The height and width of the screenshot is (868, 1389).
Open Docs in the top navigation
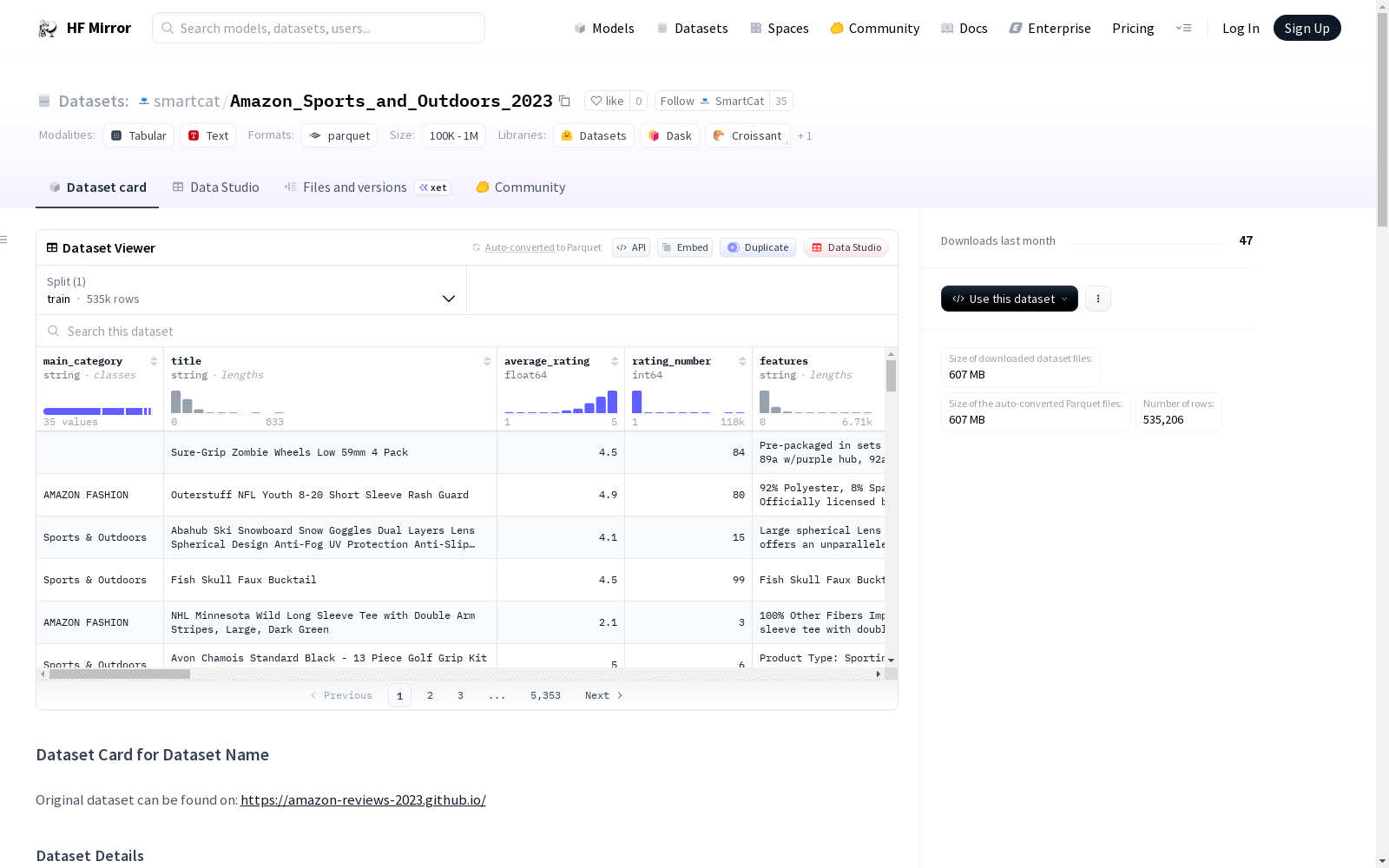coord(964,28)
